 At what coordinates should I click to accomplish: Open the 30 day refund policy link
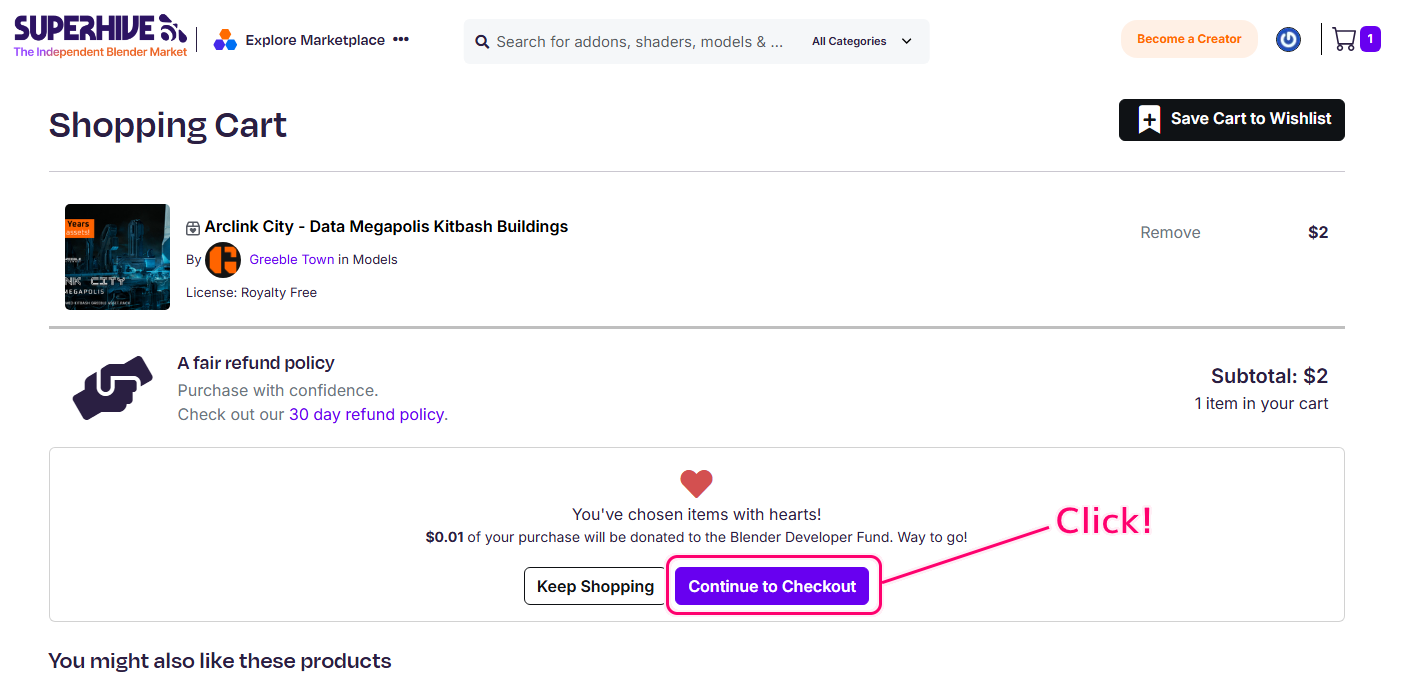(x=367, y=414)
